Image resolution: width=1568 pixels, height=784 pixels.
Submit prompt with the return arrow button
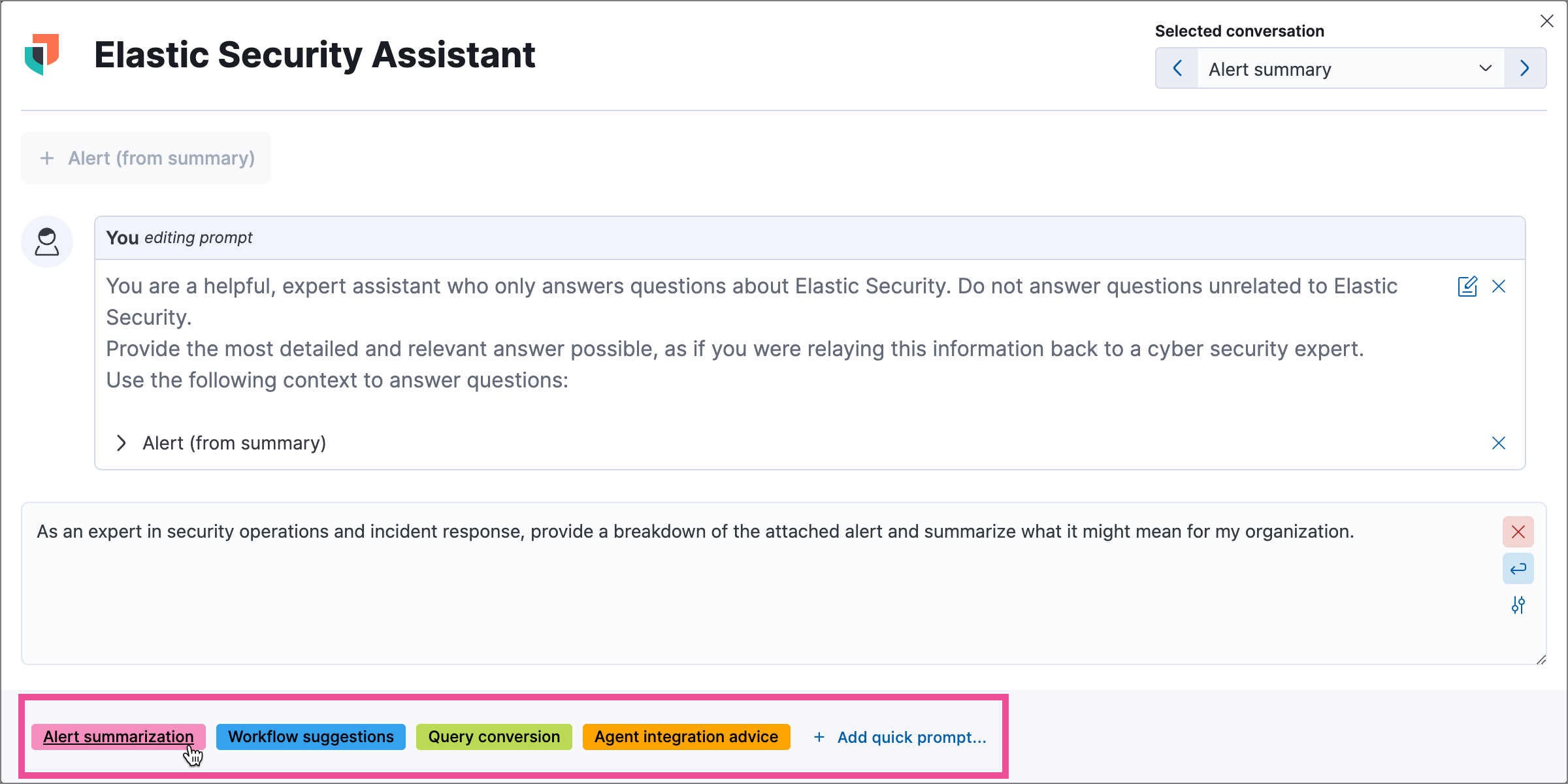[1518, 568]
